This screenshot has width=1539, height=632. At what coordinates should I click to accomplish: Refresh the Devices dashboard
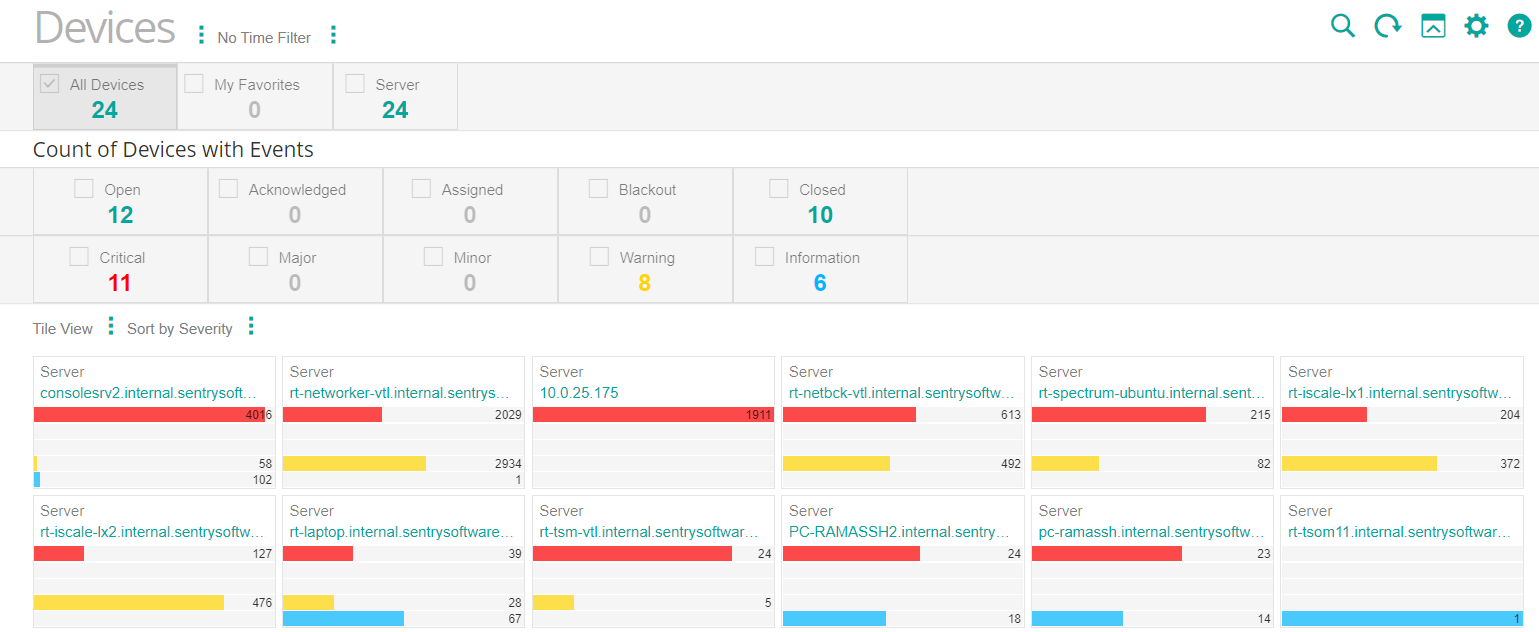[1388, 26]
